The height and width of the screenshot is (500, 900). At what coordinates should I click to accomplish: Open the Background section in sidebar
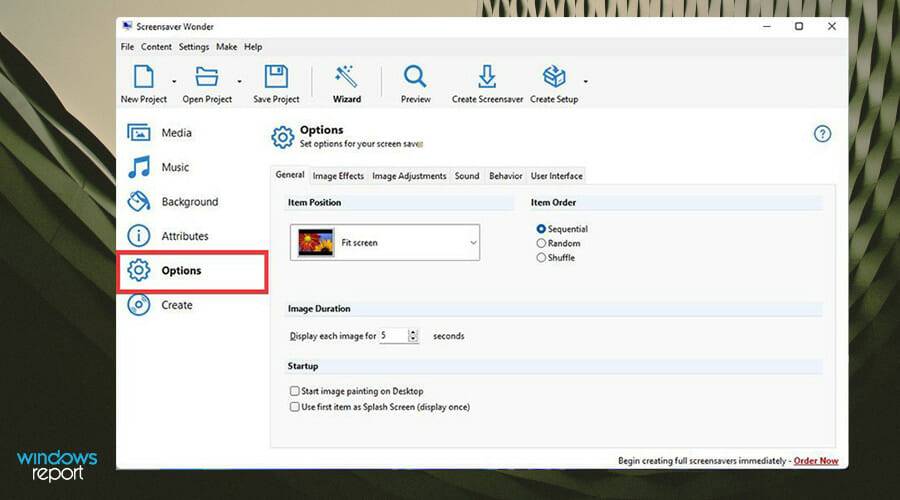coord(173,201)
